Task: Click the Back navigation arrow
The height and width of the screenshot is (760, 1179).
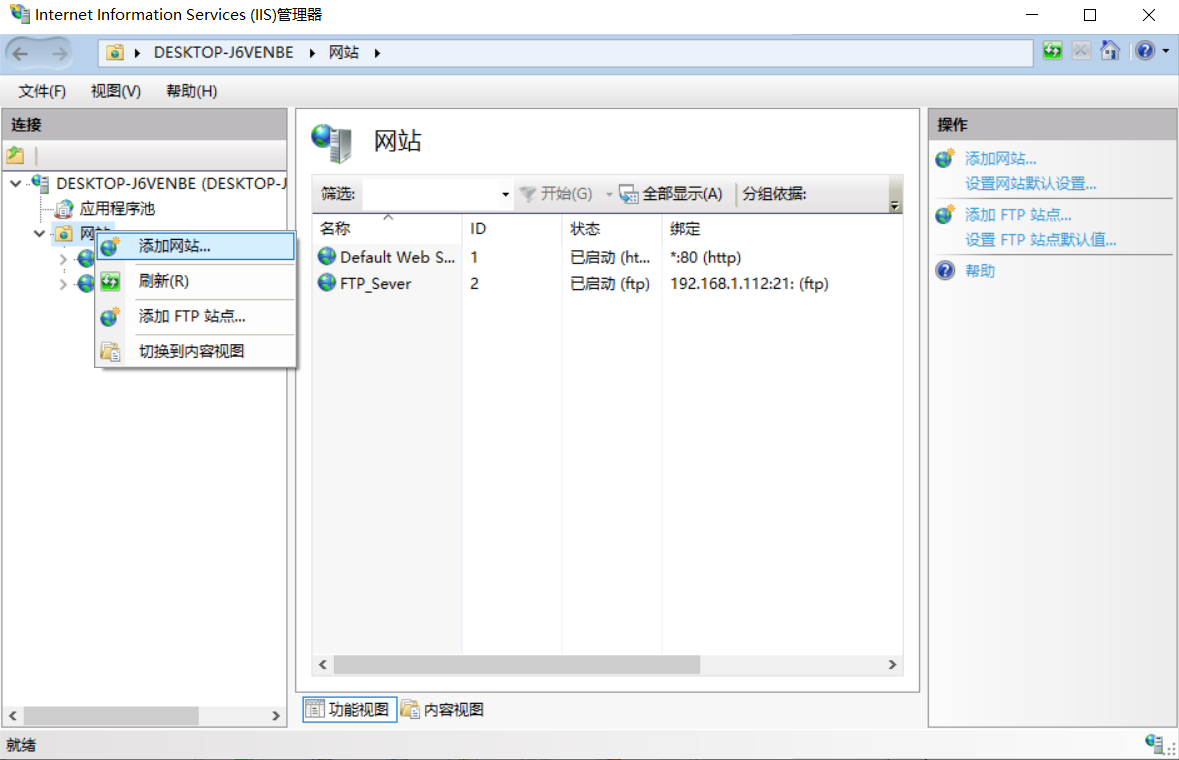Action: tap(20, 53)
